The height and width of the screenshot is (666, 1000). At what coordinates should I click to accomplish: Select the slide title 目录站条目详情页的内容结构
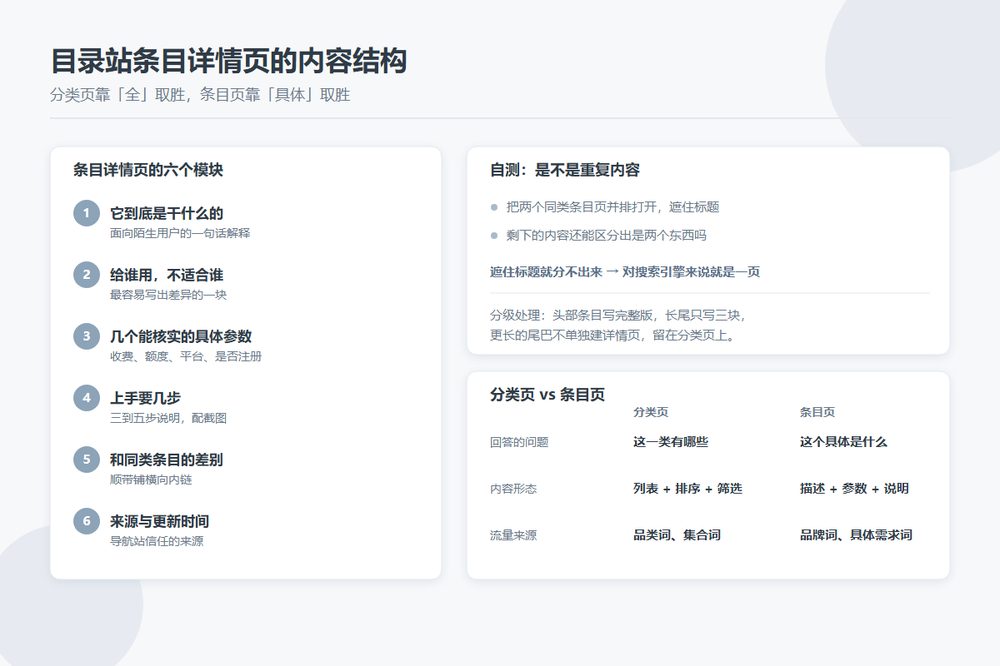point(229,61)
